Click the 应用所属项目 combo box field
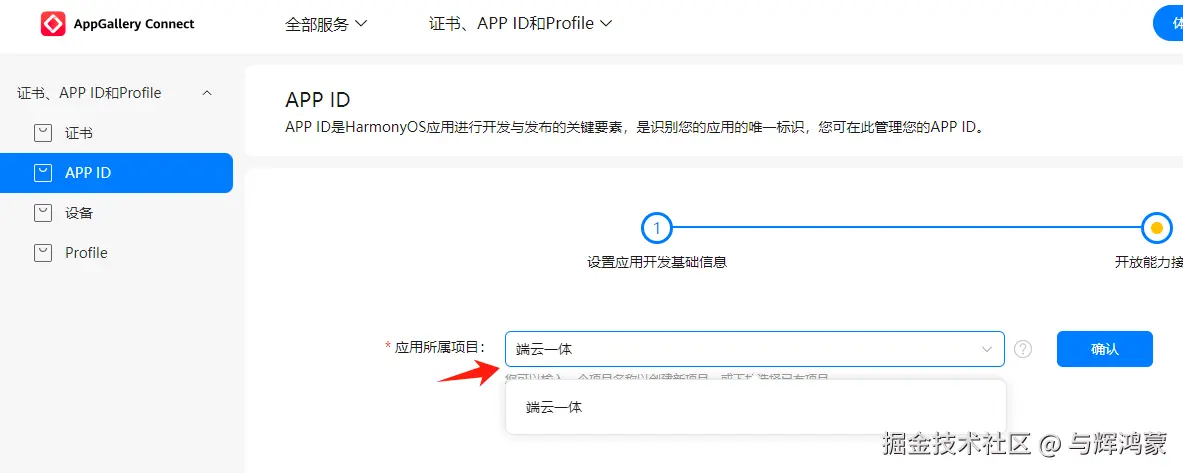Image resolution: width=1183 pixels, height=473 pixels. 754,349
